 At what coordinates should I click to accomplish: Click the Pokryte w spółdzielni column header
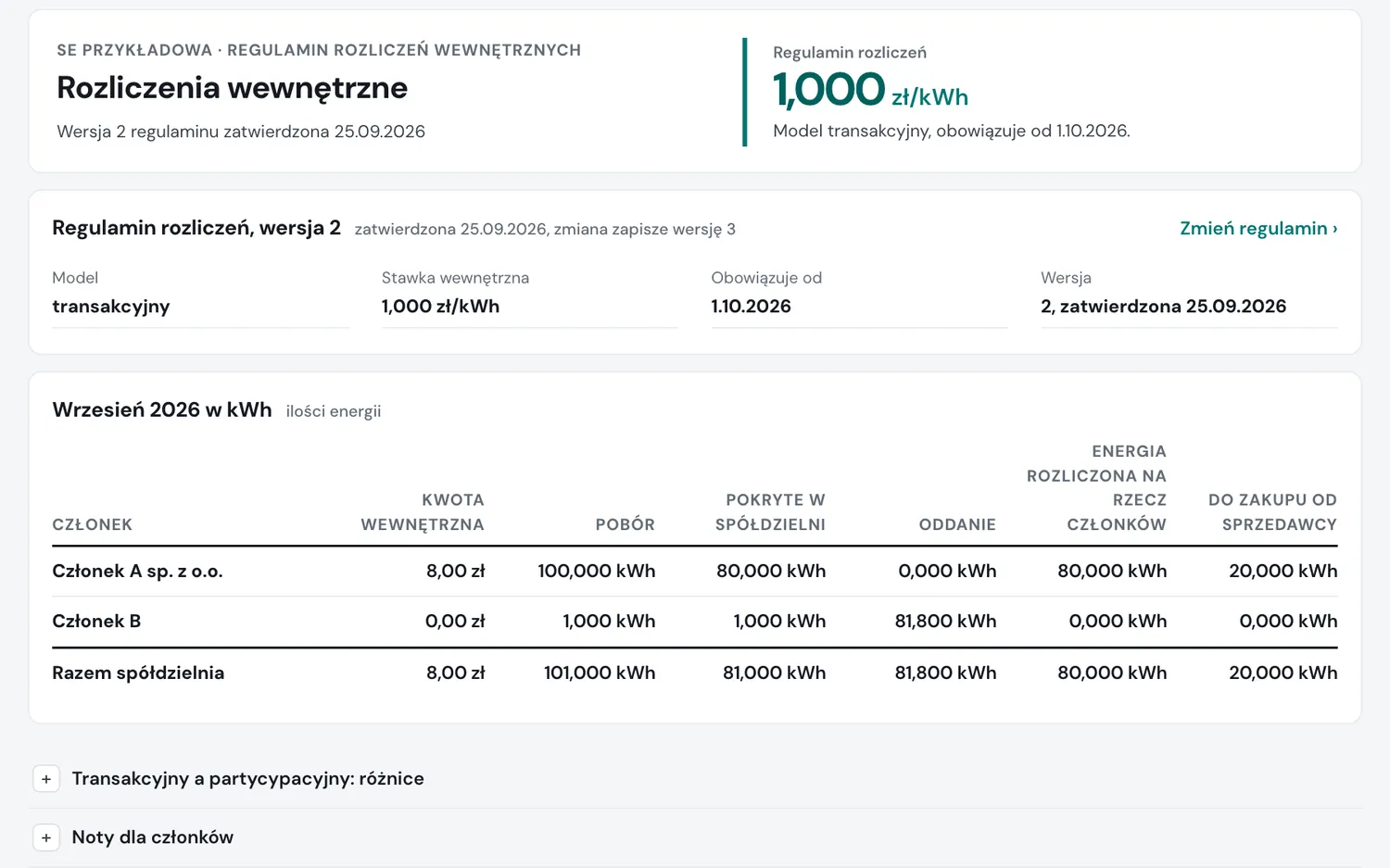pyautogui.click(x=770, y=512)
